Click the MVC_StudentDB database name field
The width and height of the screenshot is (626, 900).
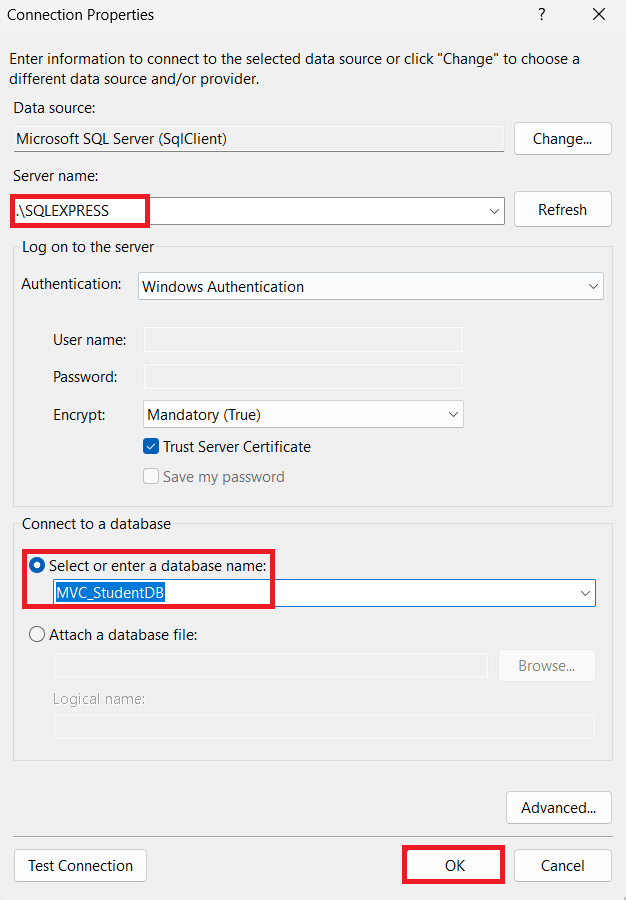point(300,593)
